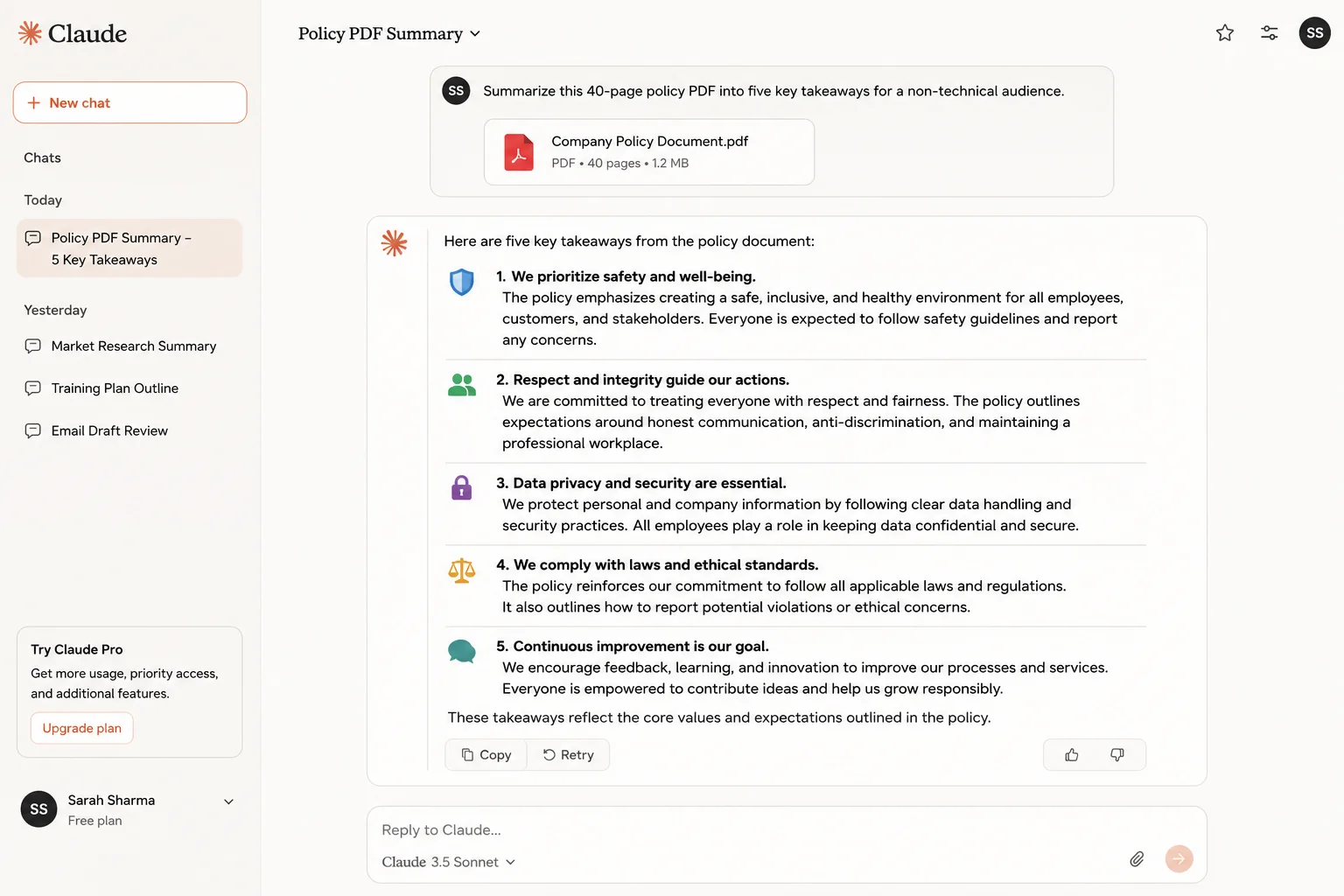The width and height of the screenshot is (1344, 896).
Task: Copy the response text
Action: (486, 755)
